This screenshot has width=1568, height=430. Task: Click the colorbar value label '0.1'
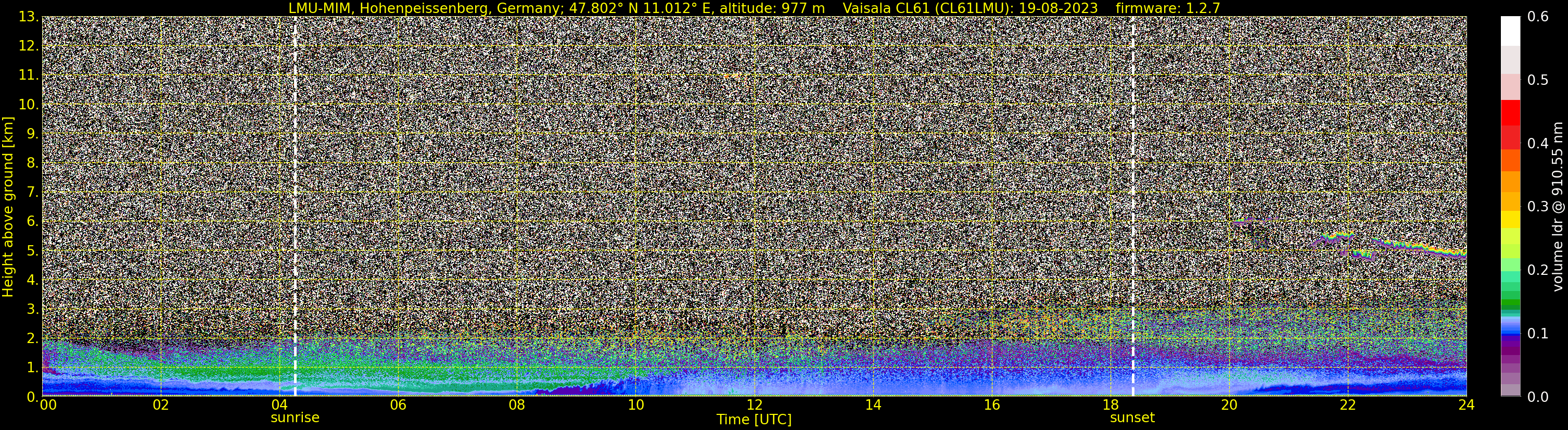click(x=1538, y=334)
